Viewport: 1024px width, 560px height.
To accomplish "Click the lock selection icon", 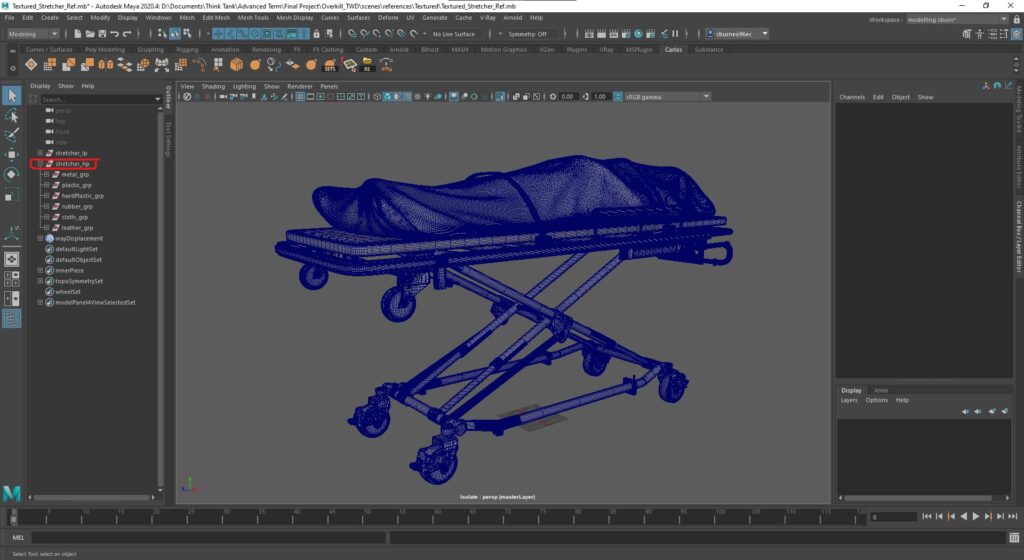I will pos(317,34).
